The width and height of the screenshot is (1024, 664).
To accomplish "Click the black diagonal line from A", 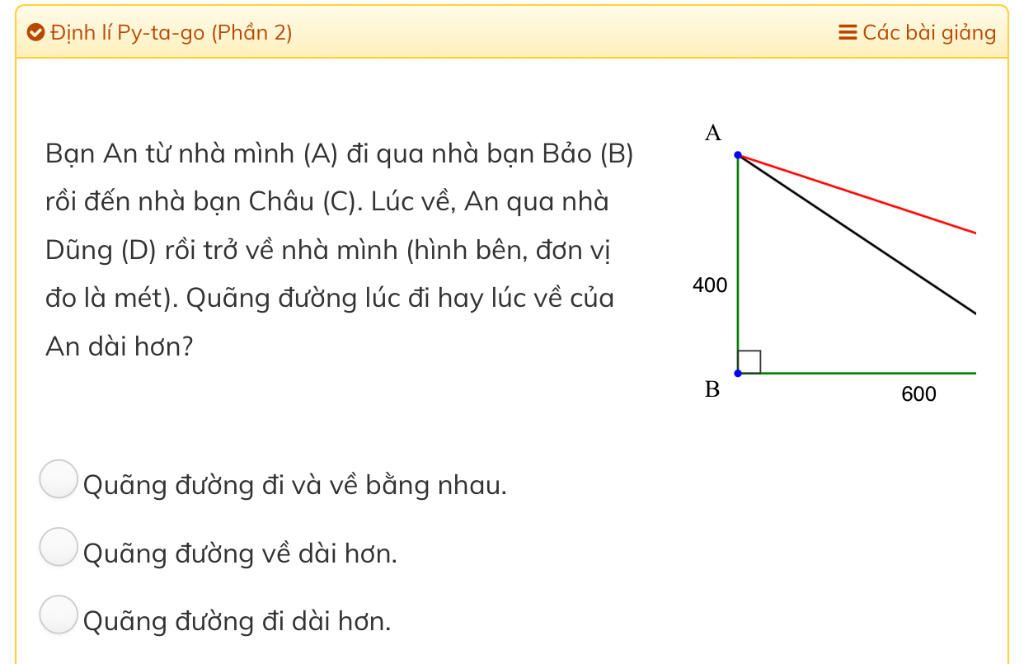I will click(x=857, y=234).
